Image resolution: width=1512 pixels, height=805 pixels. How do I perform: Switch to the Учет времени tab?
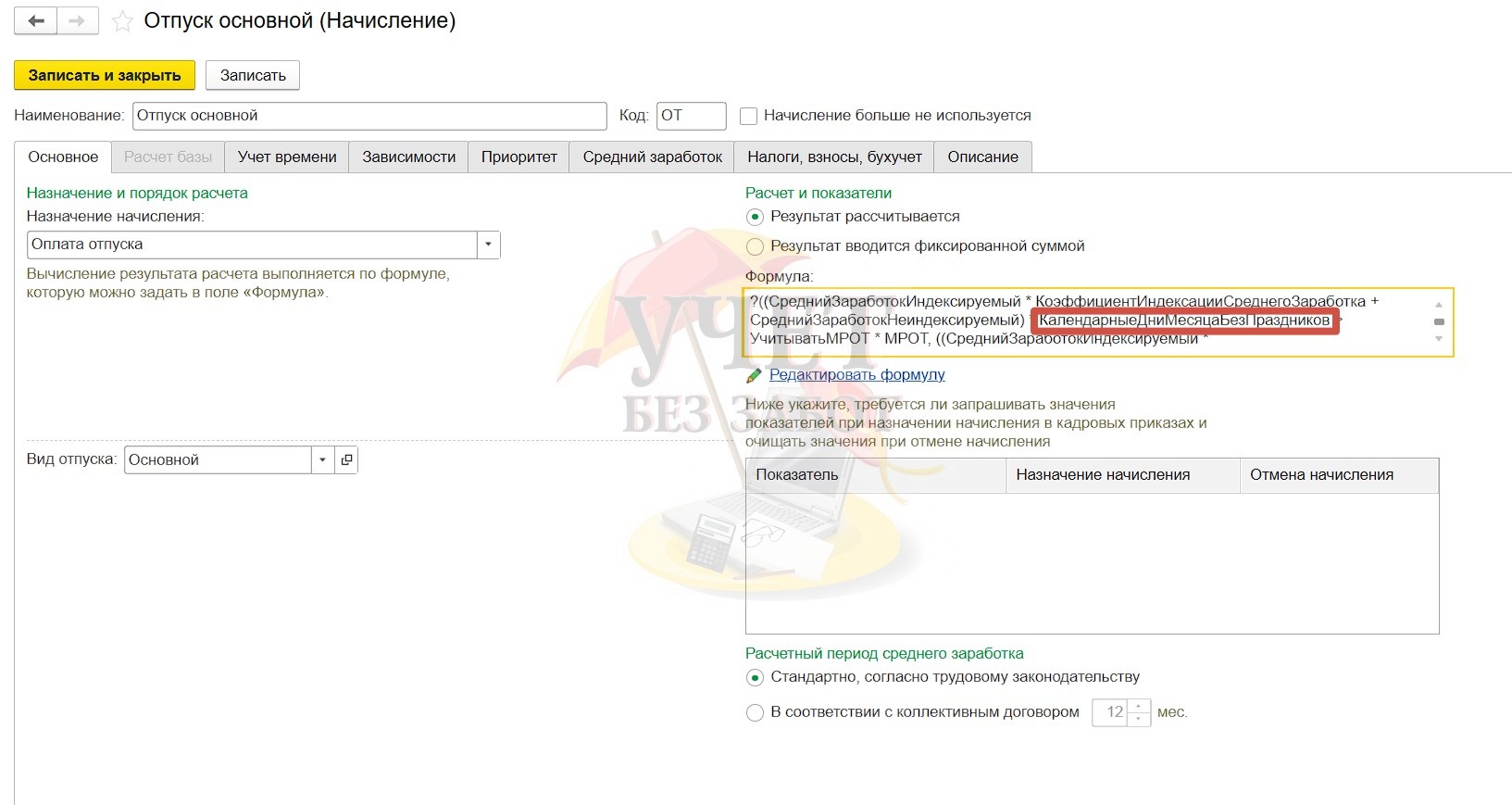(287, 157)
